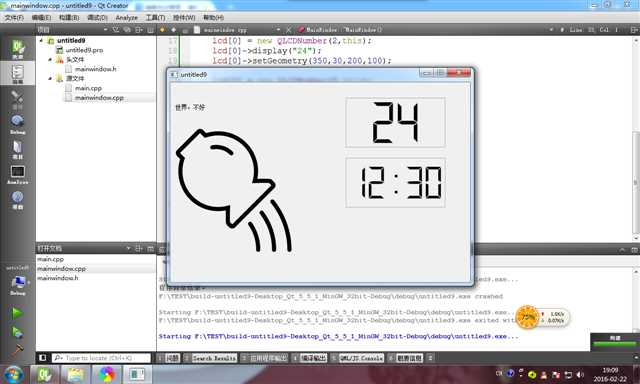The height and width of the screenshot is (384, 640).
Task: Select mainwindow.h in project tree
Action: [96, 69]
